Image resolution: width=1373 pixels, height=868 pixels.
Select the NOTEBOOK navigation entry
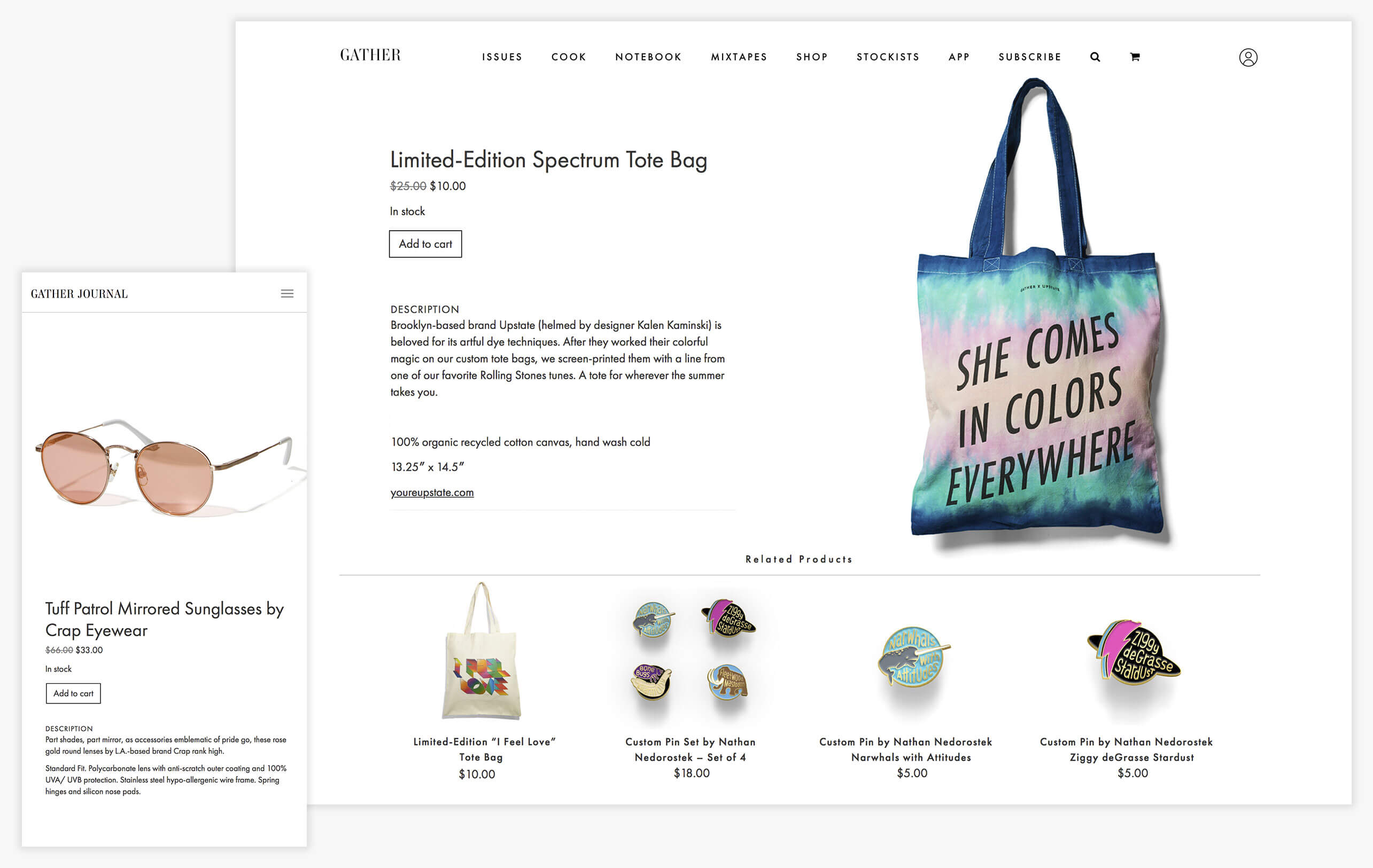(x=648, y=57)
